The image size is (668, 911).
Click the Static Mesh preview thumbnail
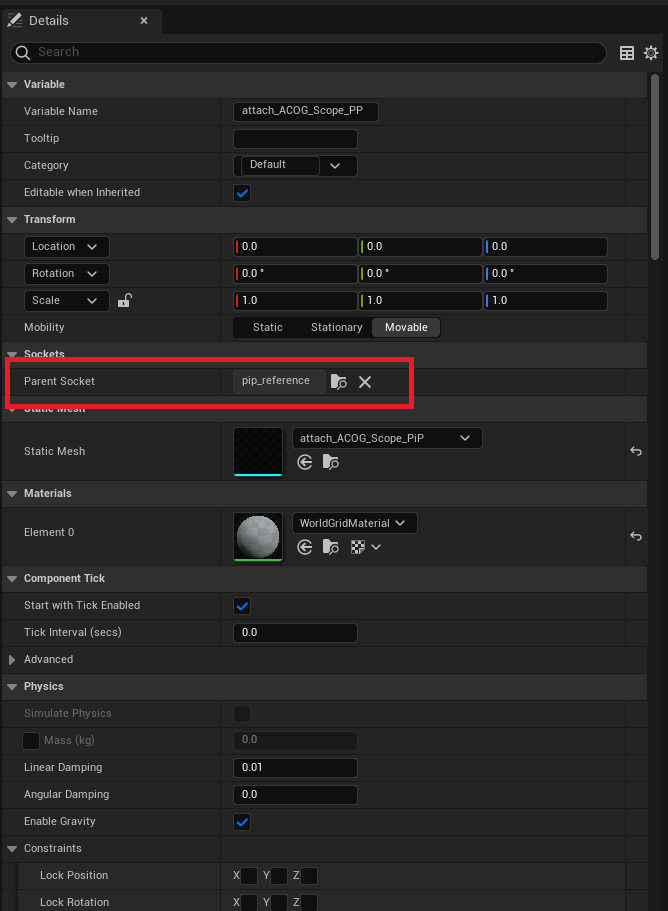tap(258, 452)
